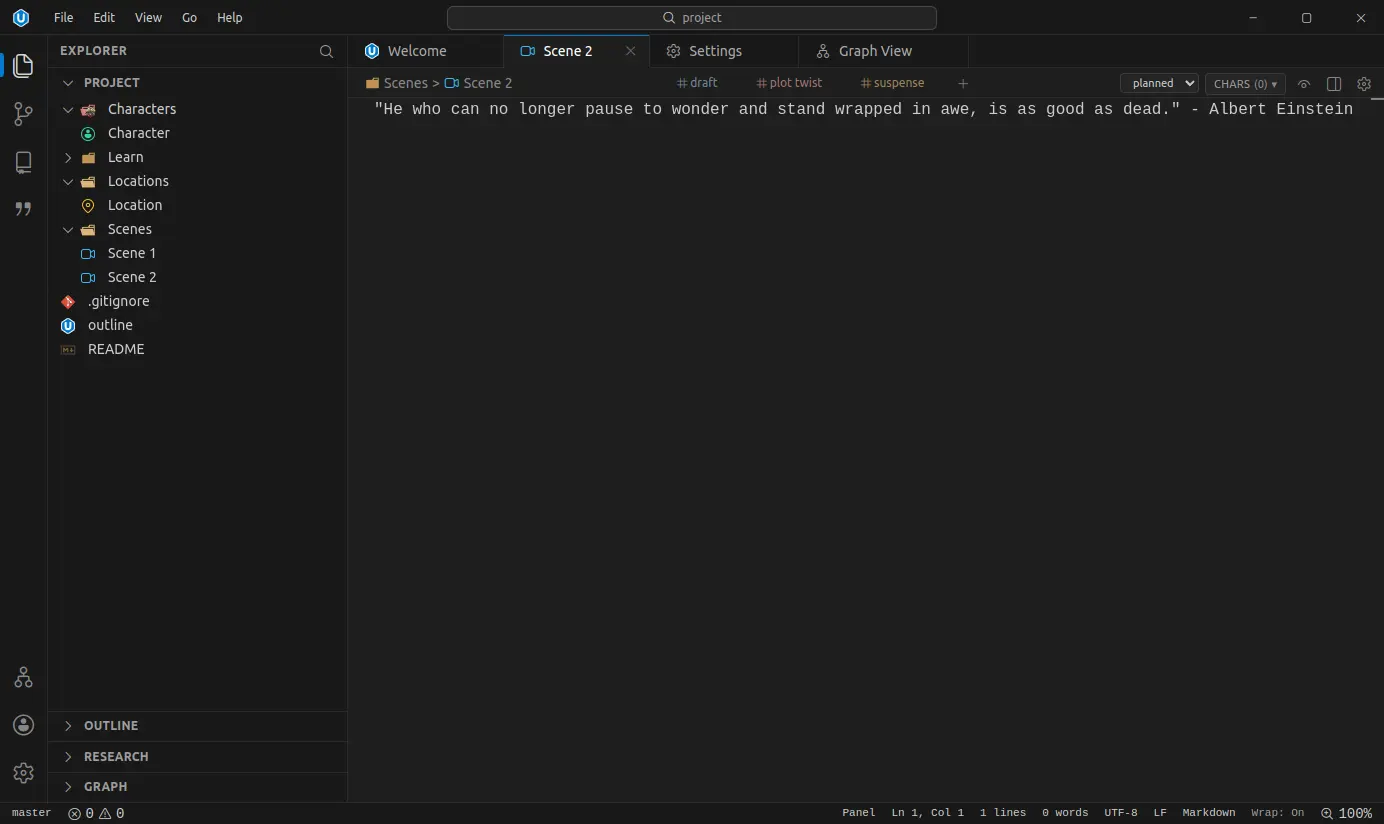Switch to the Graph View tab
Screen dimensions: 1384x824
pos(875,51)
